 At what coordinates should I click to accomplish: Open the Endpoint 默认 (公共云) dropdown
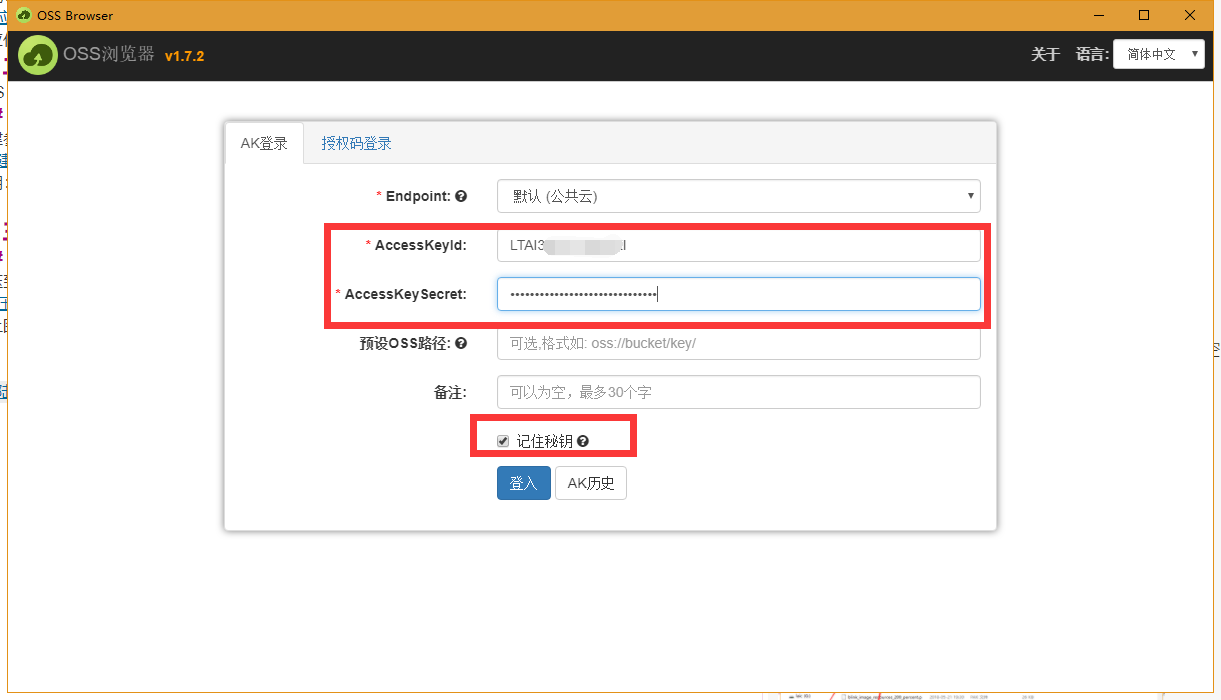pyautogui.click(x=738, y=196)
